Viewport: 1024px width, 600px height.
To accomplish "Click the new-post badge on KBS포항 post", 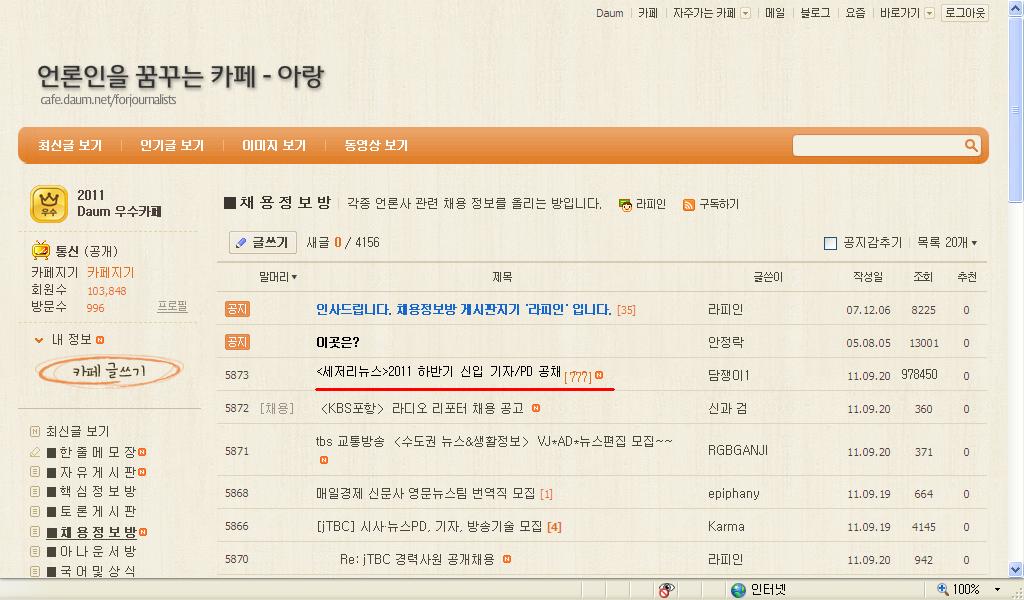I will coord(536,408).
